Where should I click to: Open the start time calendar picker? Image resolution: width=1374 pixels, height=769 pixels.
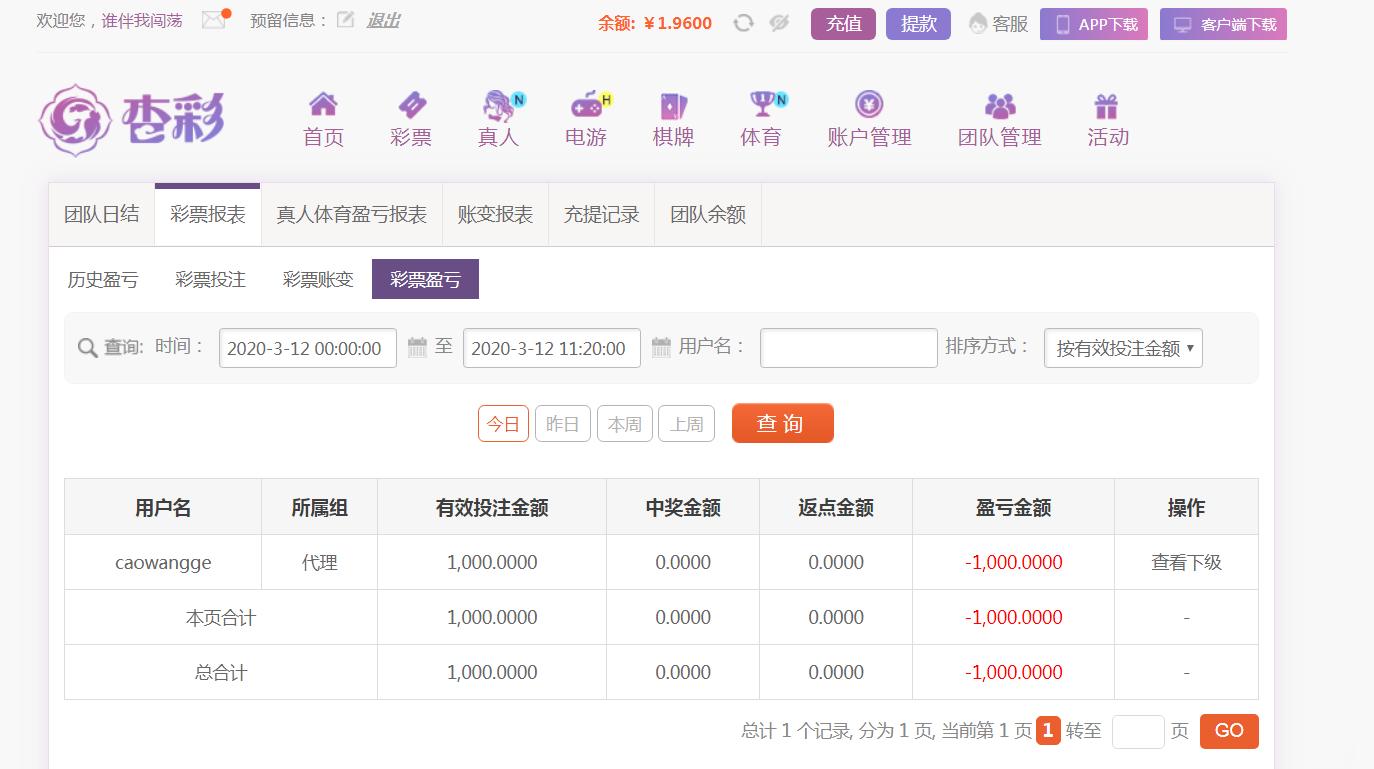(x=417, y=348)
